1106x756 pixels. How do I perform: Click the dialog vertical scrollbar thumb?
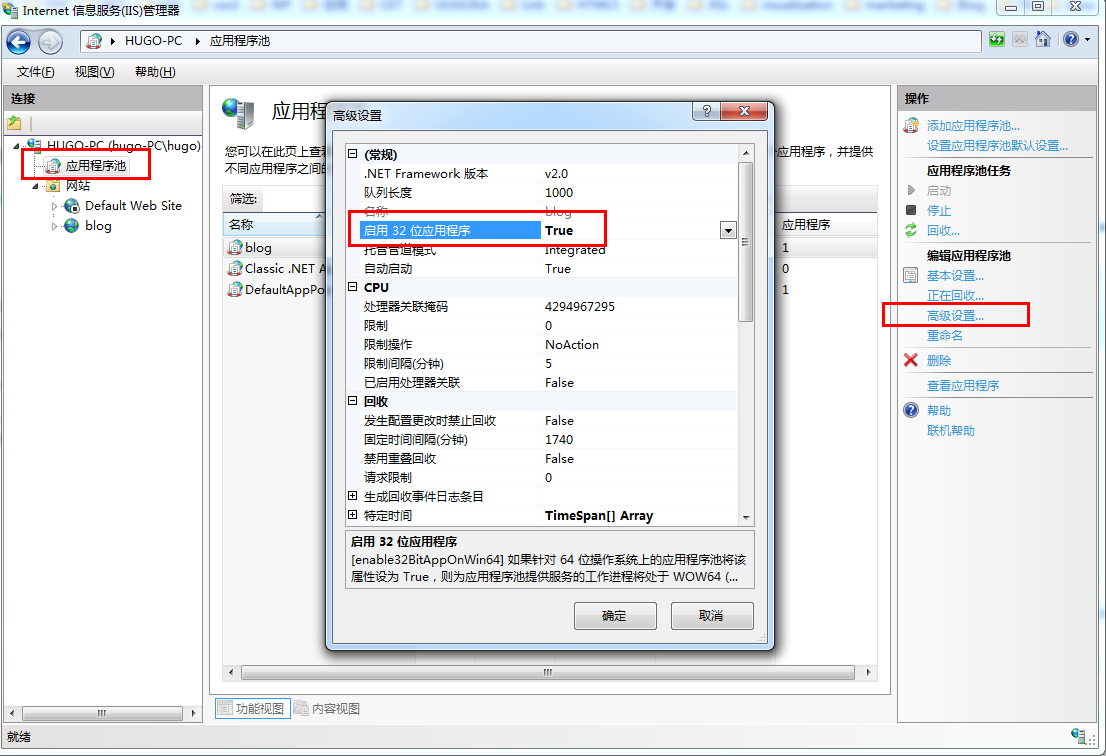[x=745, y=242]
